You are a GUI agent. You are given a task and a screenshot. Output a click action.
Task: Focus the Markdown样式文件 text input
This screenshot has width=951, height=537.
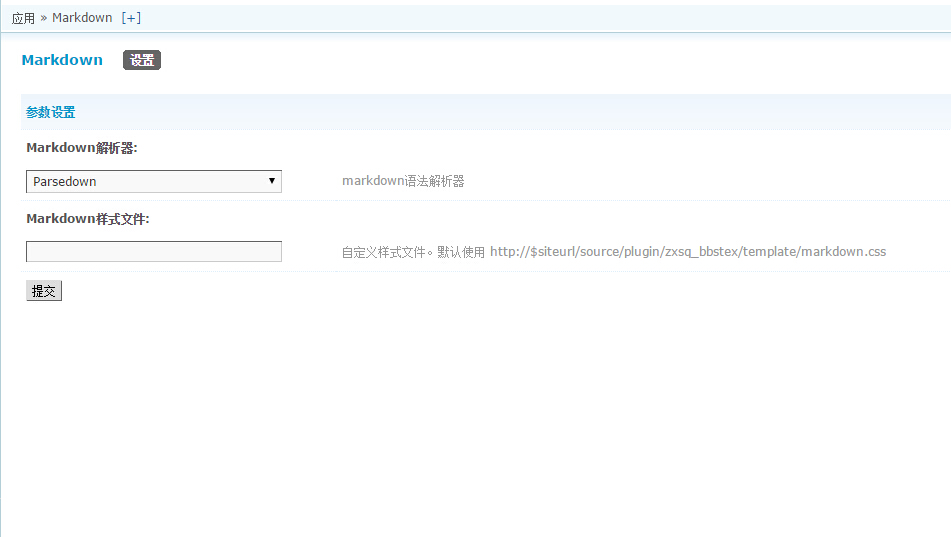(x=153, y=252)
